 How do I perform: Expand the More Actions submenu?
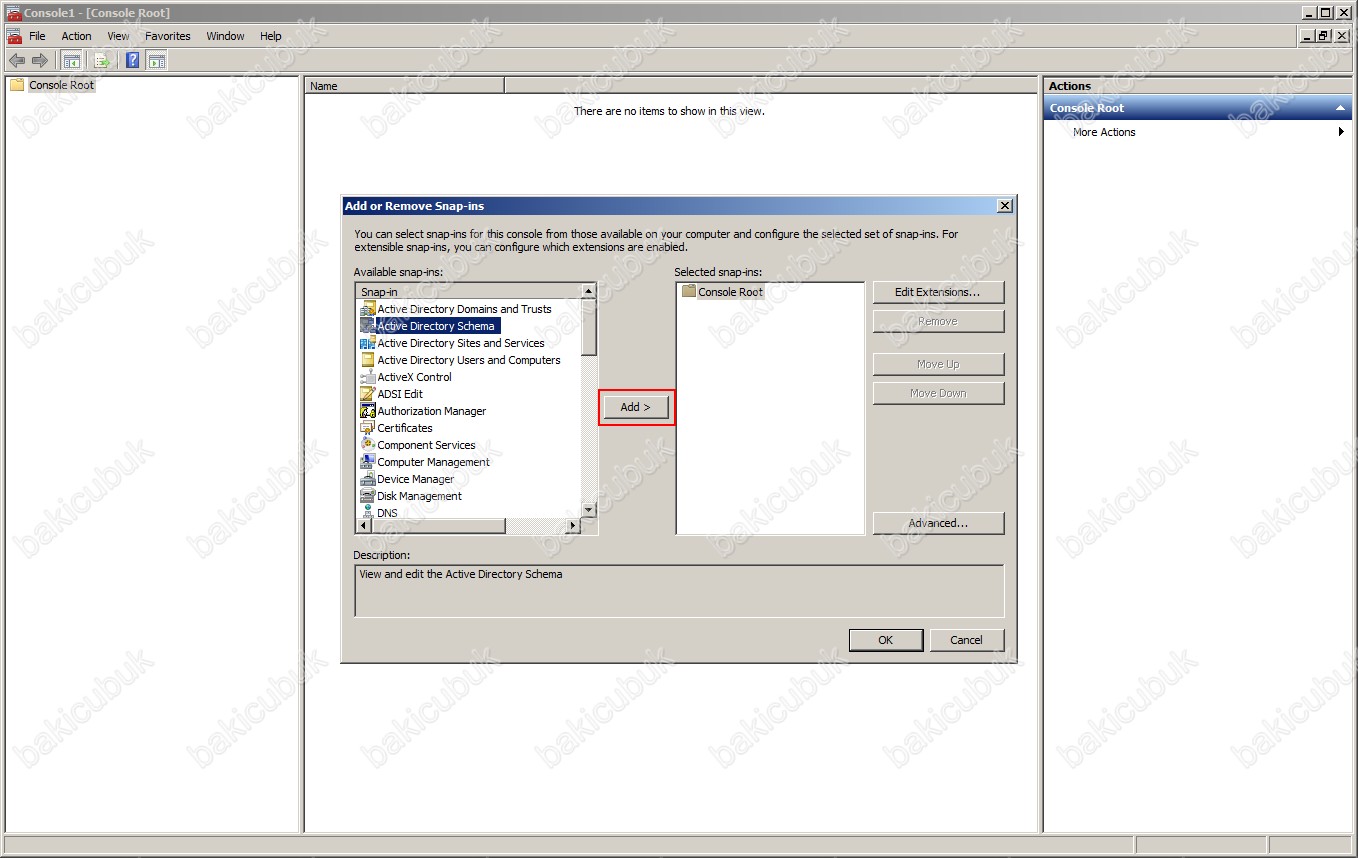(1340, 132)
